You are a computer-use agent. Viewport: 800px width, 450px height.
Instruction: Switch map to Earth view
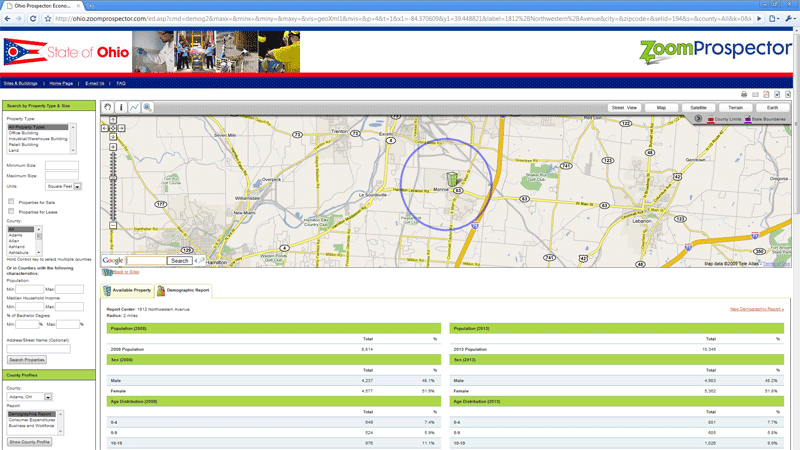point(772,108)
